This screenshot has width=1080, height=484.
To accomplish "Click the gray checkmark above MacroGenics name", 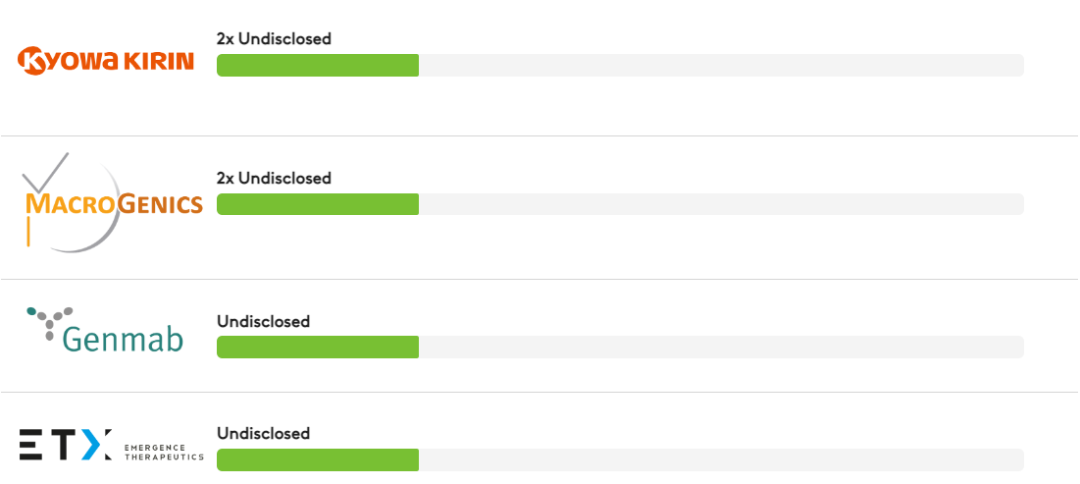I will click(45, 172).
